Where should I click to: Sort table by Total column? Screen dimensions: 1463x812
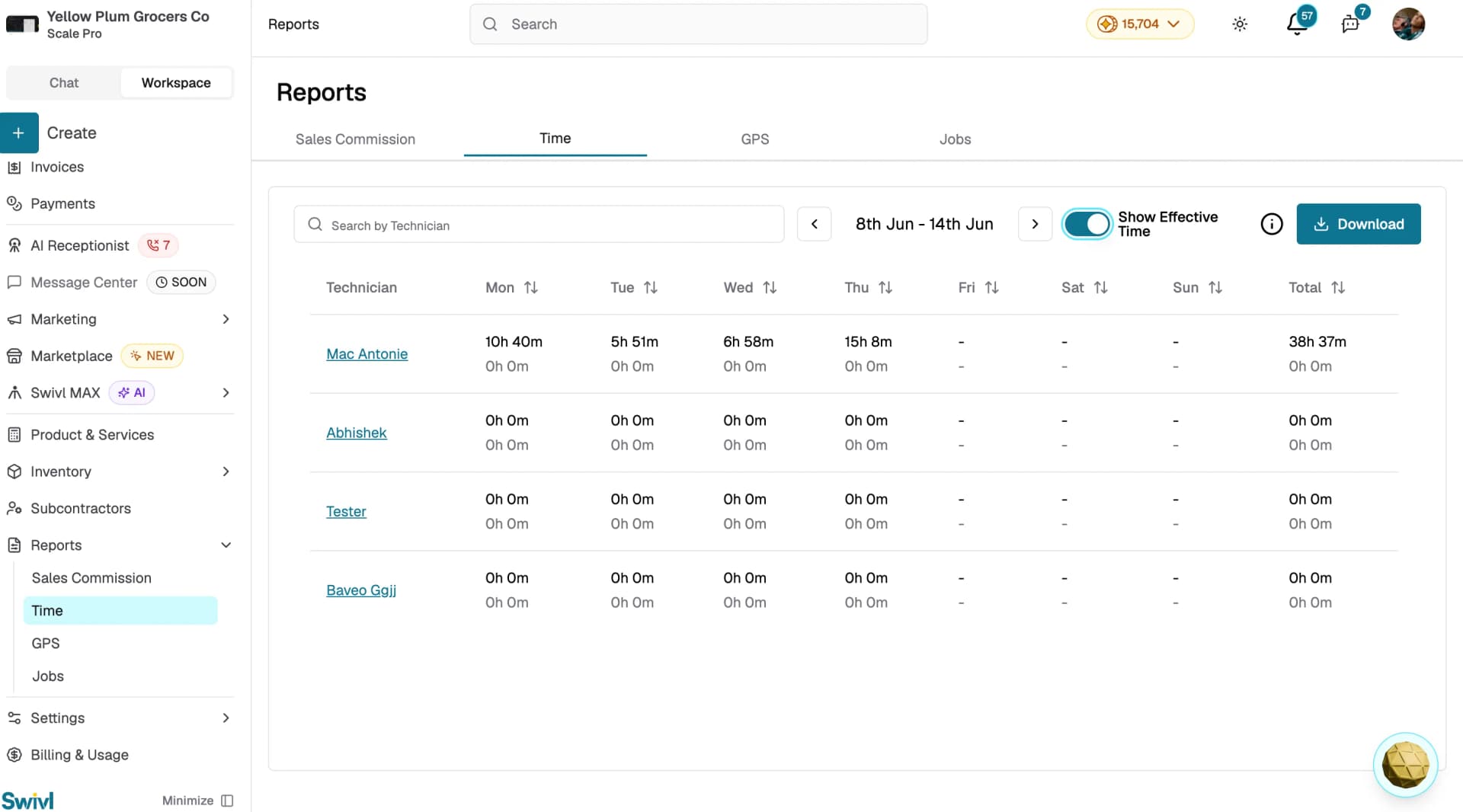(x=1338, y=287)
